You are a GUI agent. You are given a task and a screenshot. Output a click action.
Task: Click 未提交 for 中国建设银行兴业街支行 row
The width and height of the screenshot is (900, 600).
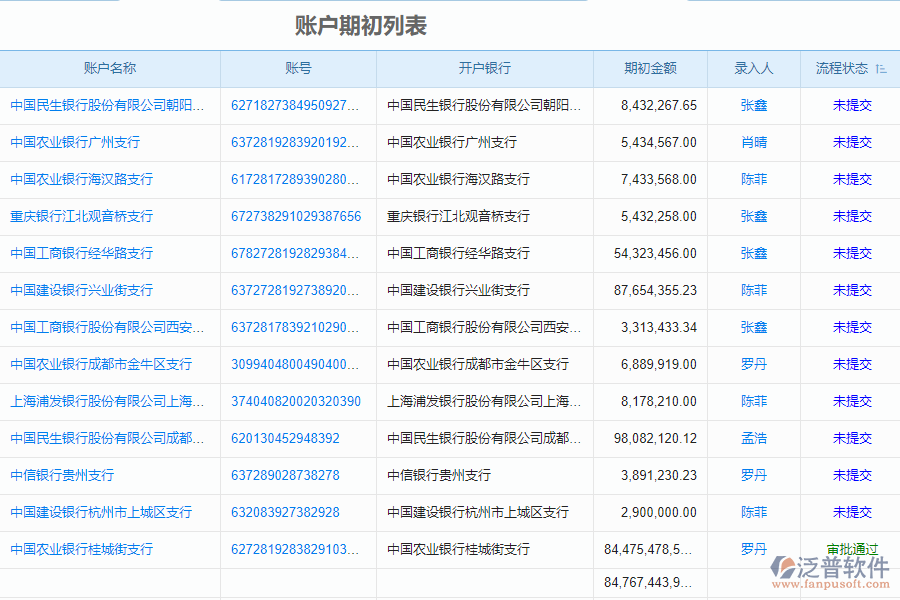[x=851, y=290]
